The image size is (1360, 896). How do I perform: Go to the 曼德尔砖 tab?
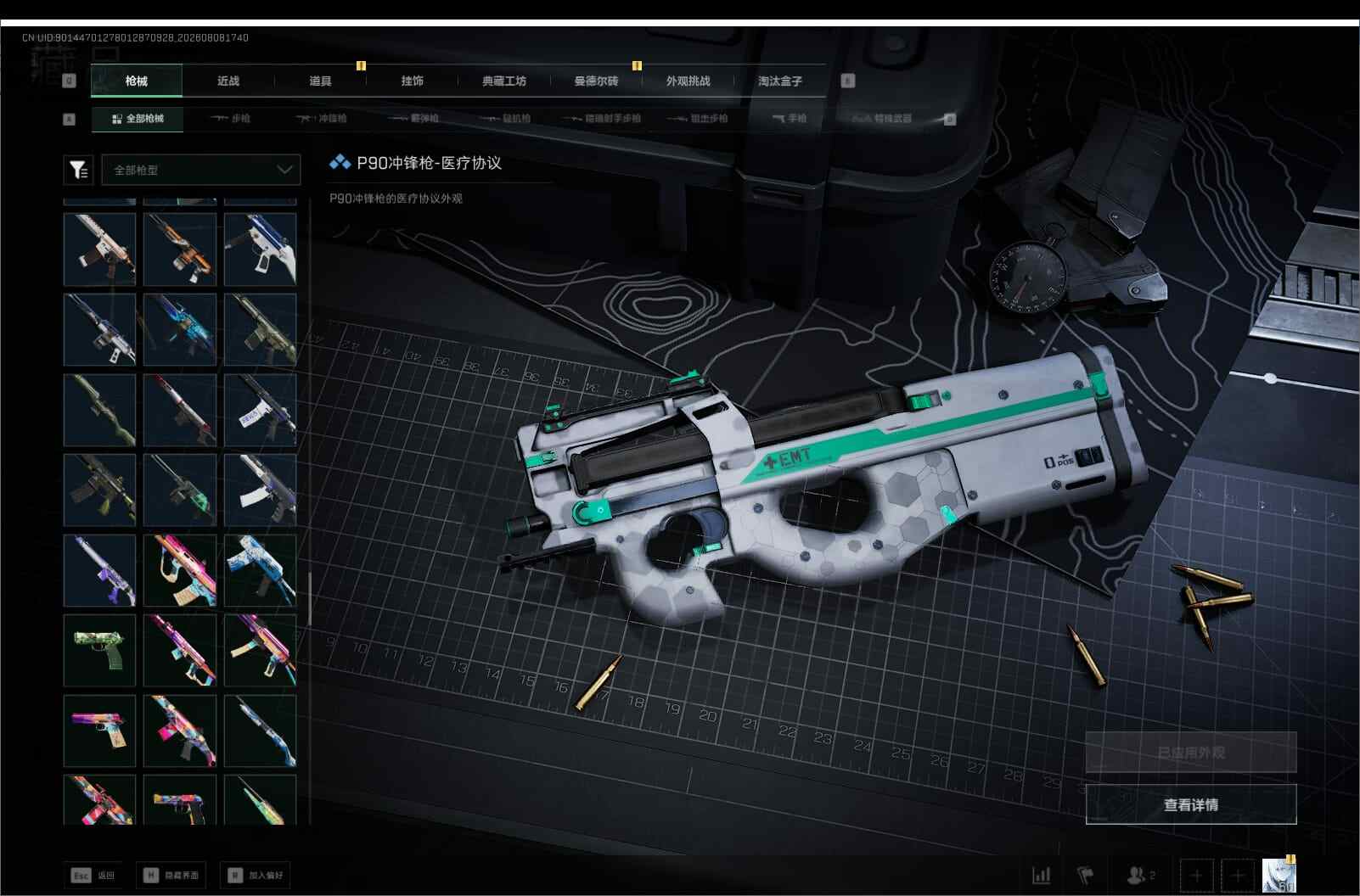(x=596, y=81)
